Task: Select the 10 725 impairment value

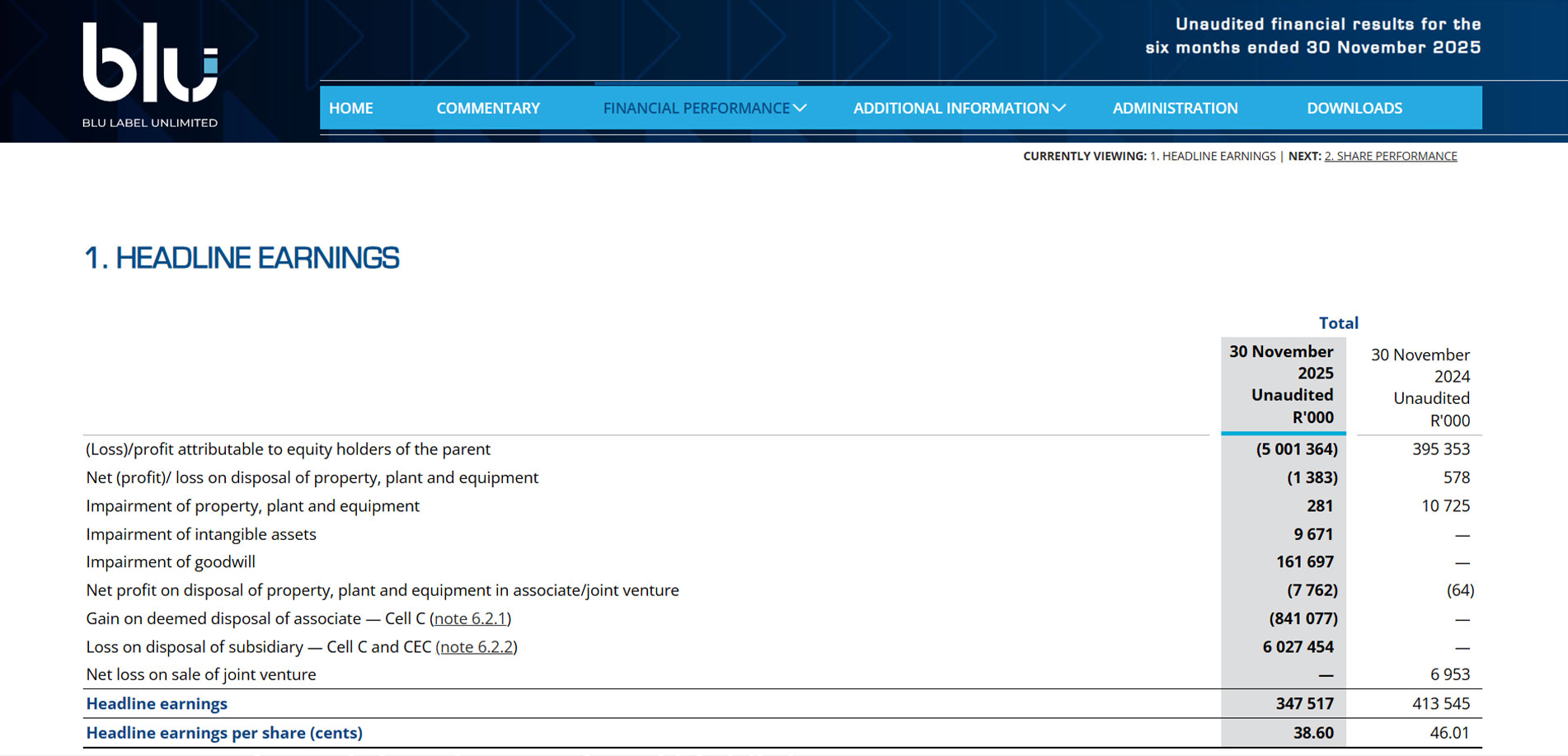Action: coord(1446,506)
